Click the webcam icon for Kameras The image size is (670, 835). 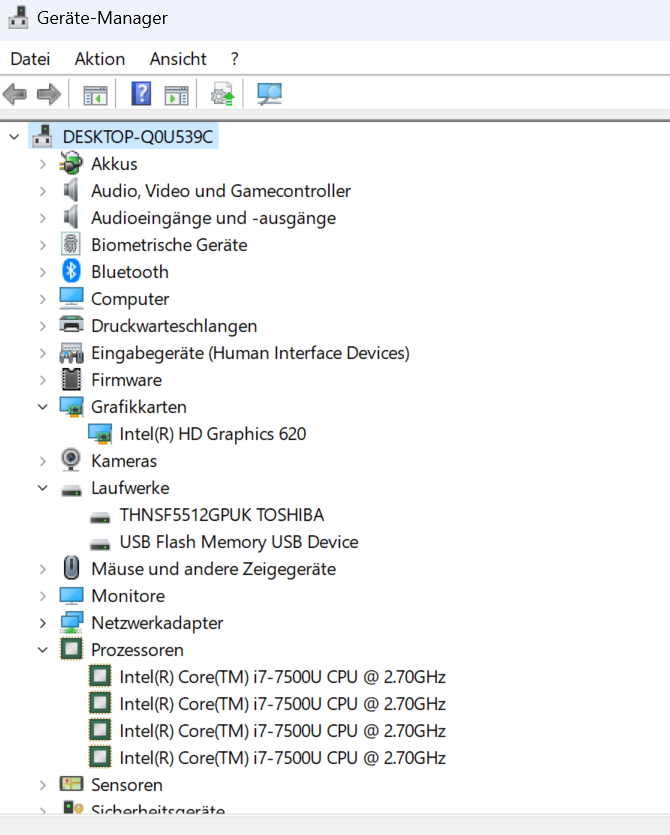[x=71, y=460]
